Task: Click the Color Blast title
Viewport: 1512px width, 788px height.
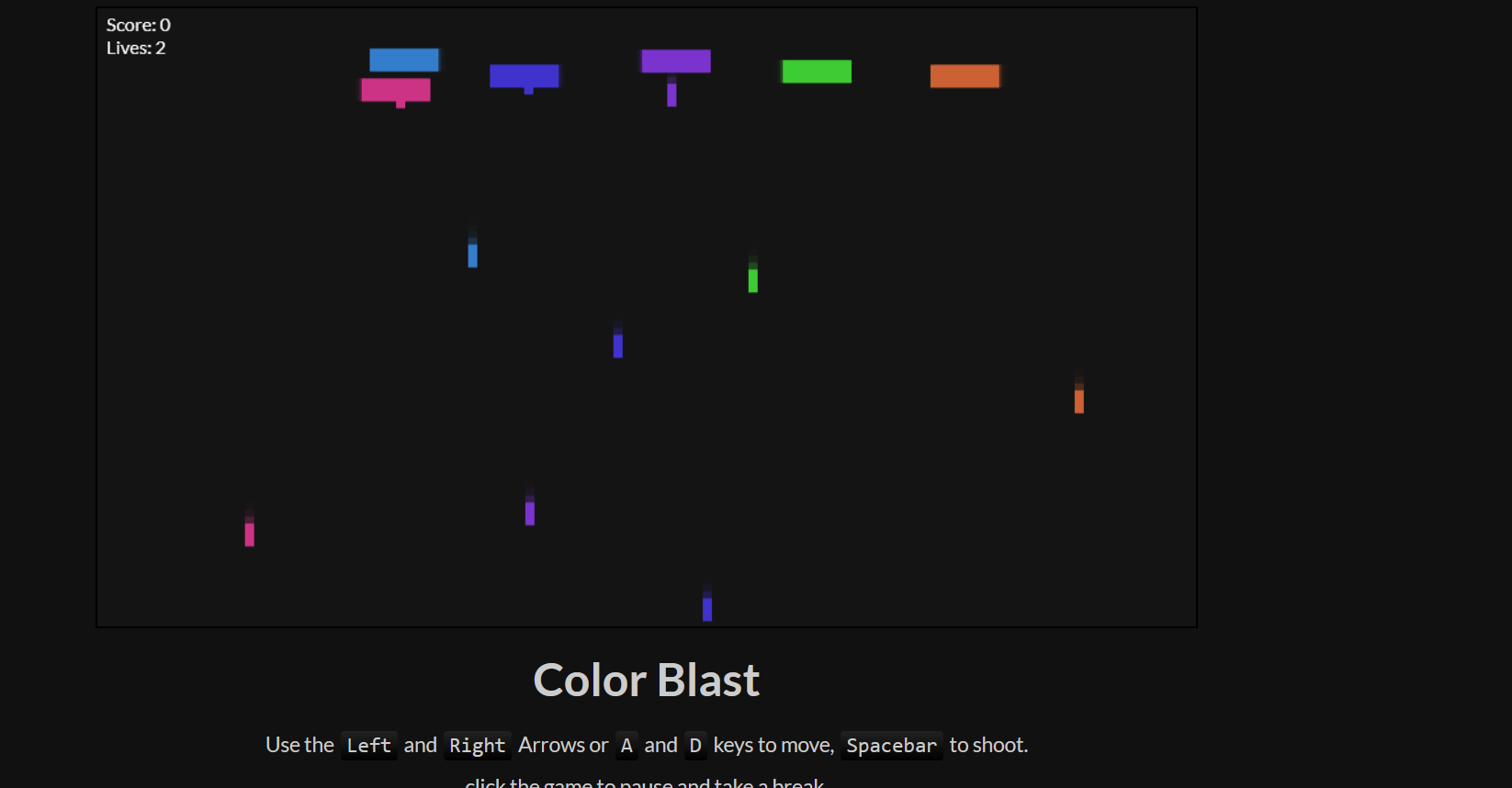Action: 647,681
